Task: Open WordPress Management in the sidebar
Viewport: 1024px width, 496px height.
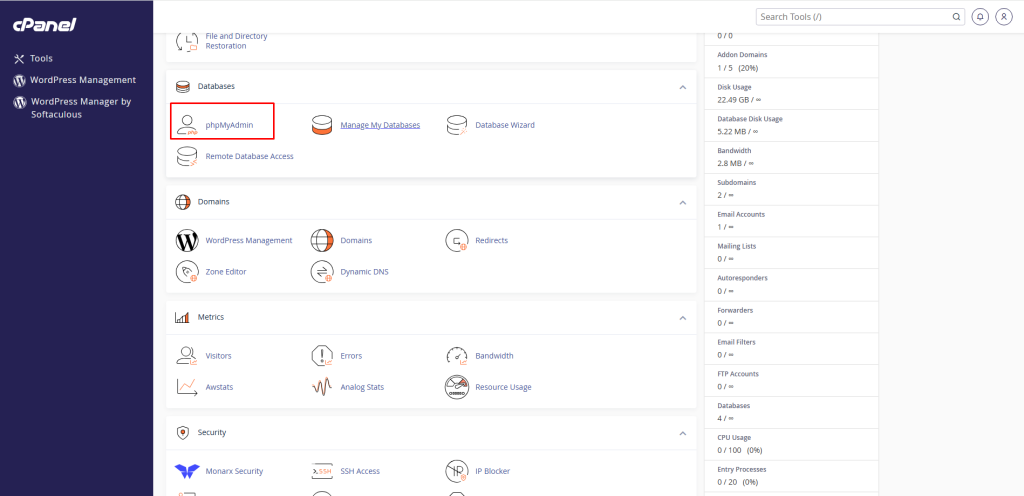Action: click(x=82, y=80)
